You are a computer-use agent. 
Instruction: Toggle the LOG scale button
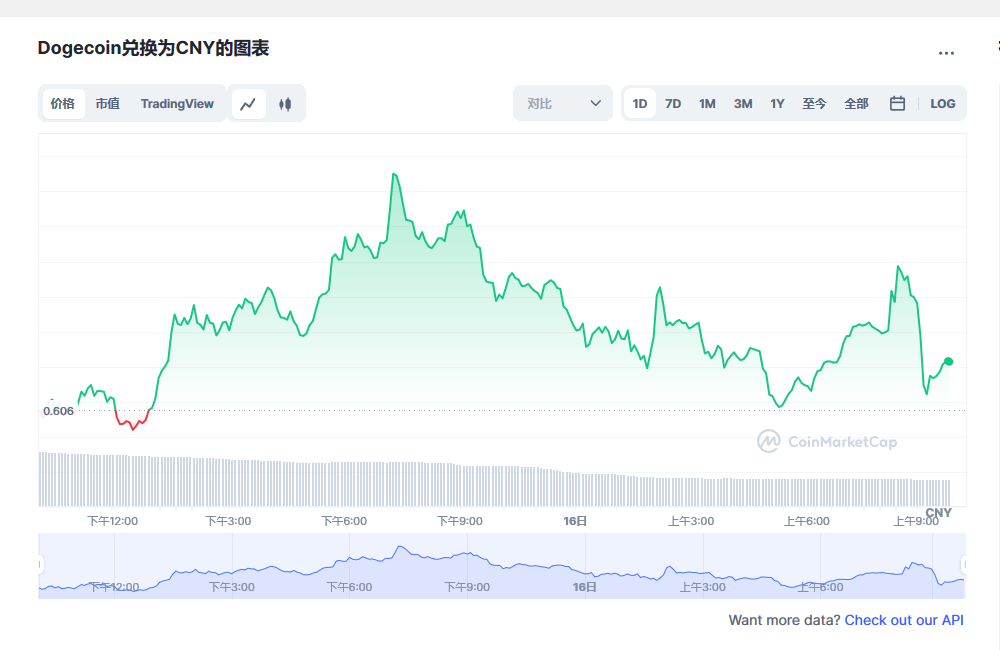[943, 103]
